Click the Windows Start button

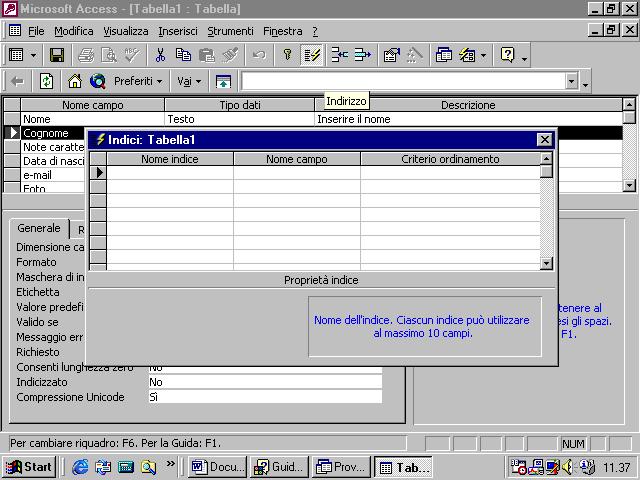[x=29, y=467]
